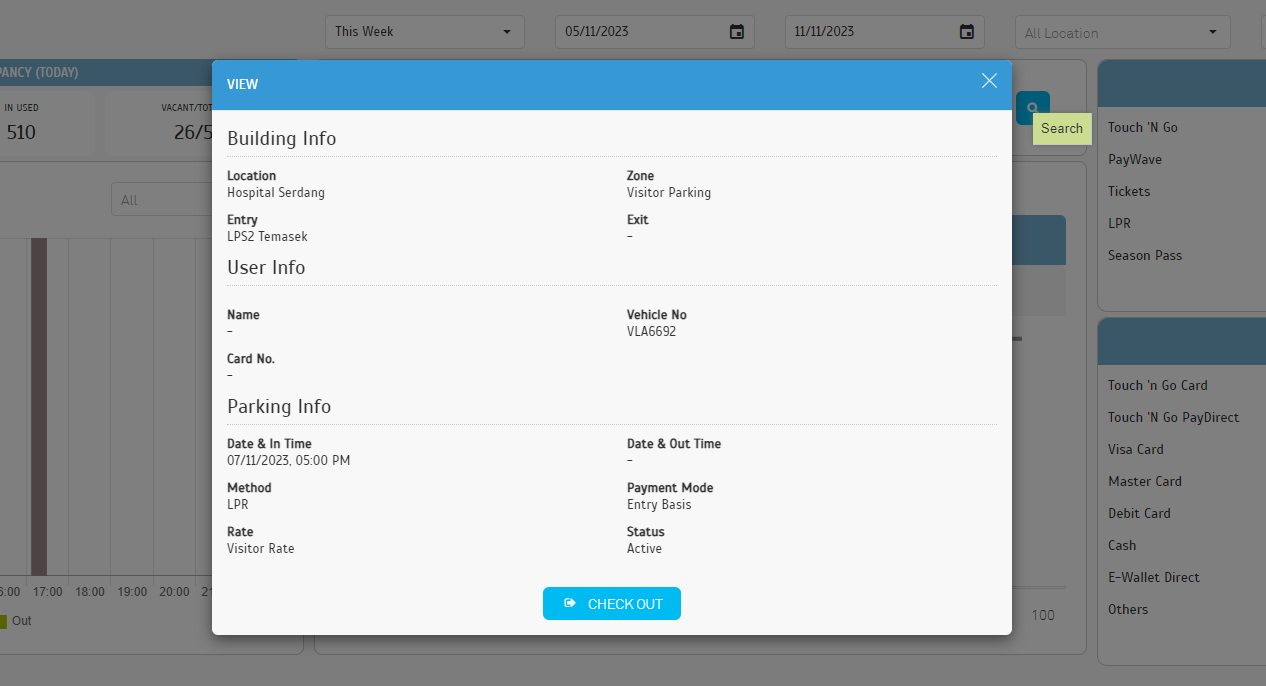
Task: Select E-Wallet Direct payment entry
Action: click(1154, 577)
